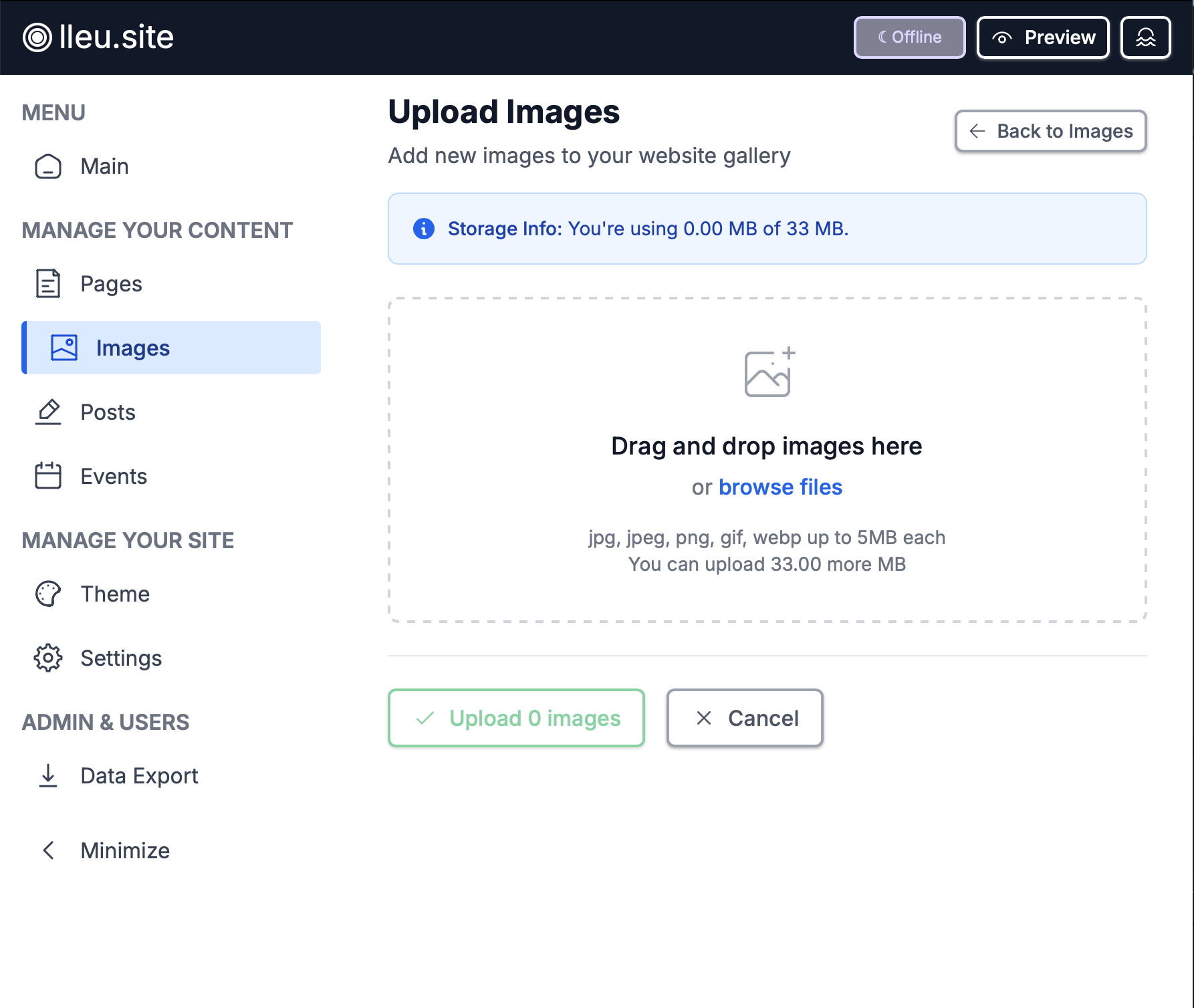This screenshot has width=1194, height=1008.
Task: Click the lleu.site logo icon
Action: (37, 37)
